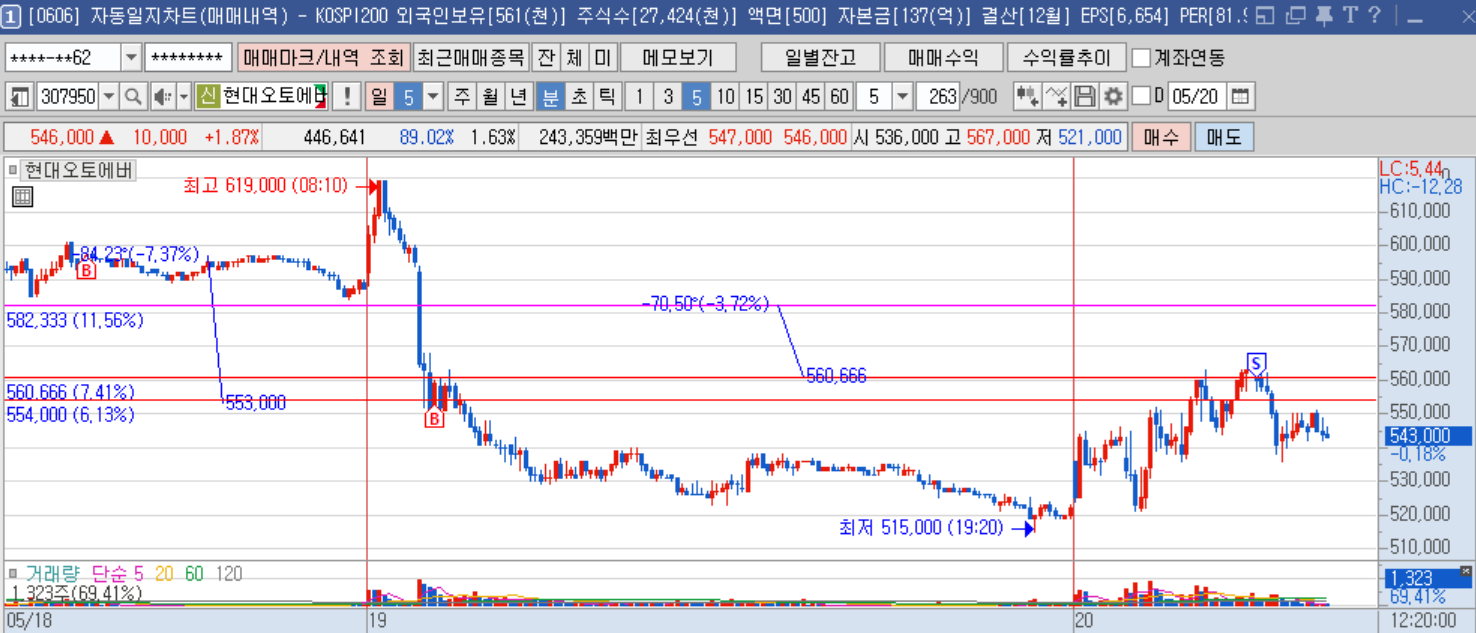Image resolution: width=1476 pixels, height=633 pixels.
Task: Switch to 분 minute chart mode
Action: (x=550, y=97)
